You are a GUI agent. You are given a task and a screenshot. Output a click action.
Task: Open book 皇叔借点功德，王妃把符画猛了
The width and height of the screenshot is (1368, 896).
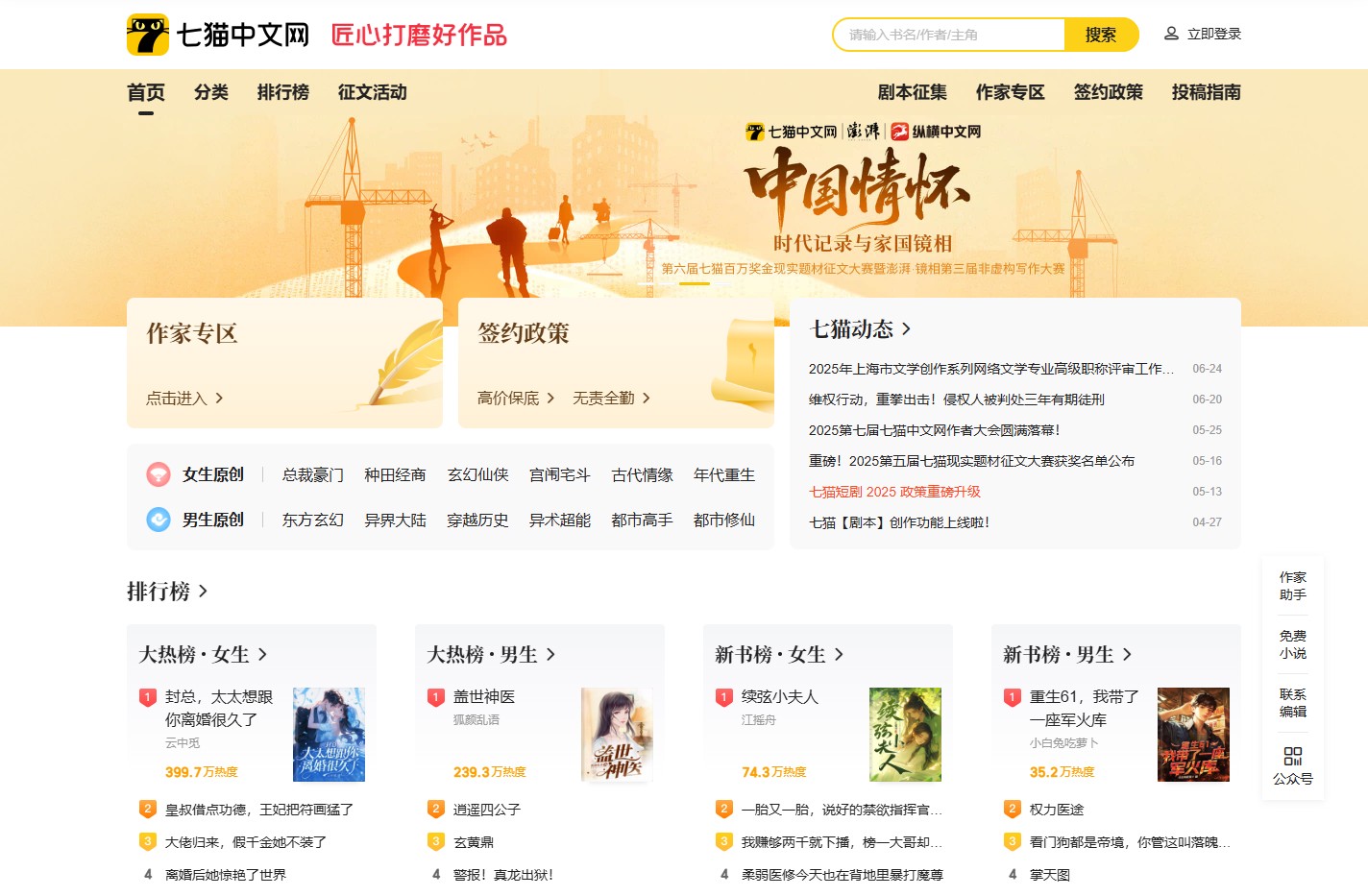pos(259,810)
